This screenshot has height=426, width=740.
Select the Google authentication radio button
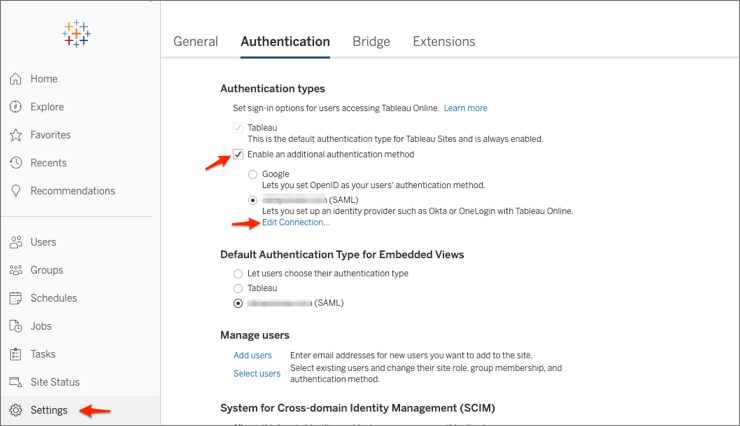(x=253, y=174)
